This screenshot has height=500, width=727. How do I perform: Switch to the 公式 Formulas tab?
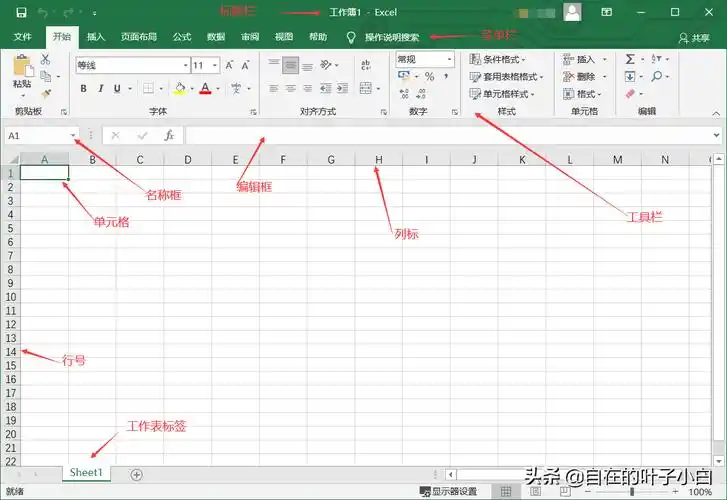click(x=182, y=37)
